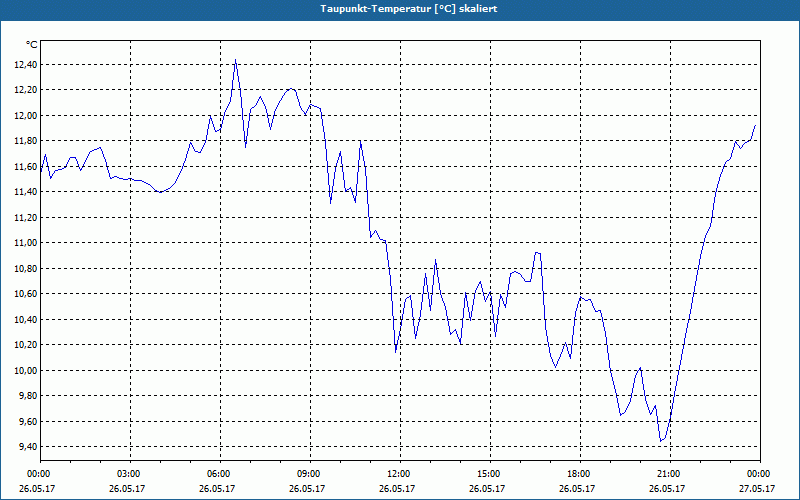Click the '26.05.17' date under 12:00
Viewport: 800px width, 500px height.
[397, 488]
